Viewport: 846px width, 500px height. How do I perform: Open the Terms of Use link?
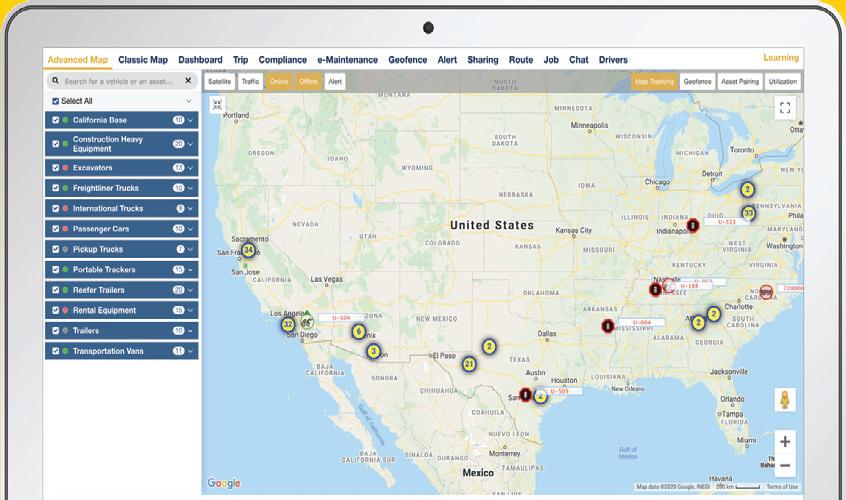click(782, 487)
